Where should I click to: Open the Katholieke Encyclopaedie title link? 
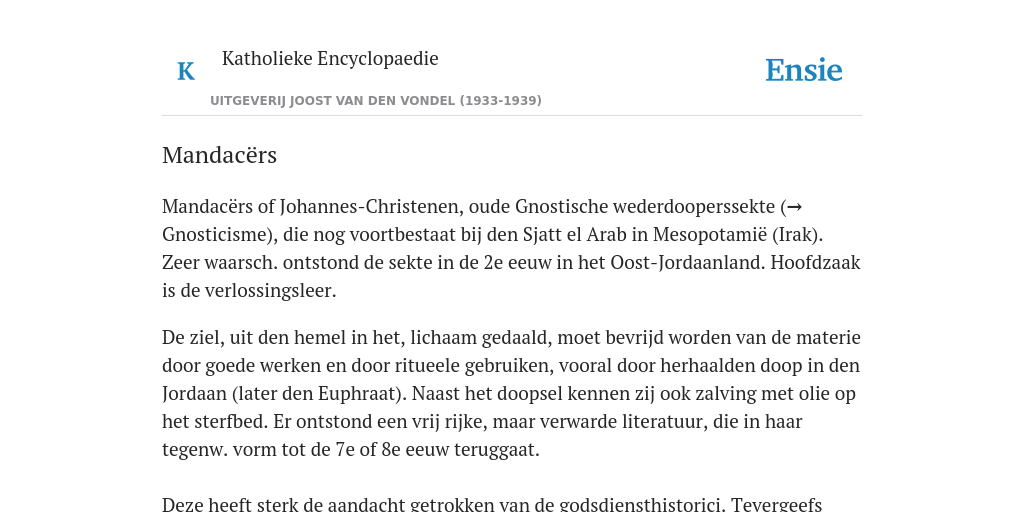330,59
